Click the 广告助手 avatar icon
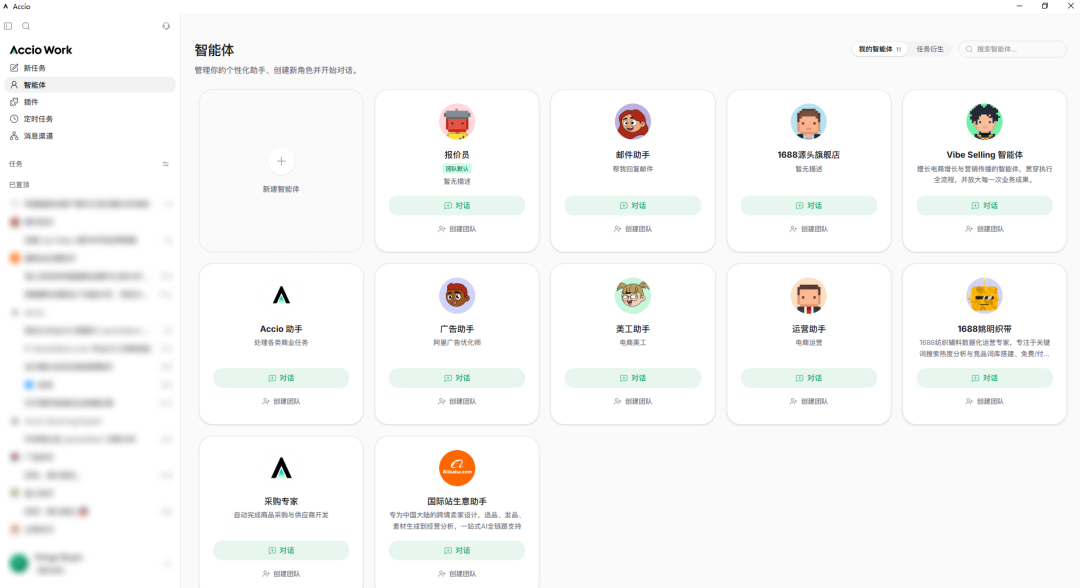1080x588 pixels. (x=457, y=295)
